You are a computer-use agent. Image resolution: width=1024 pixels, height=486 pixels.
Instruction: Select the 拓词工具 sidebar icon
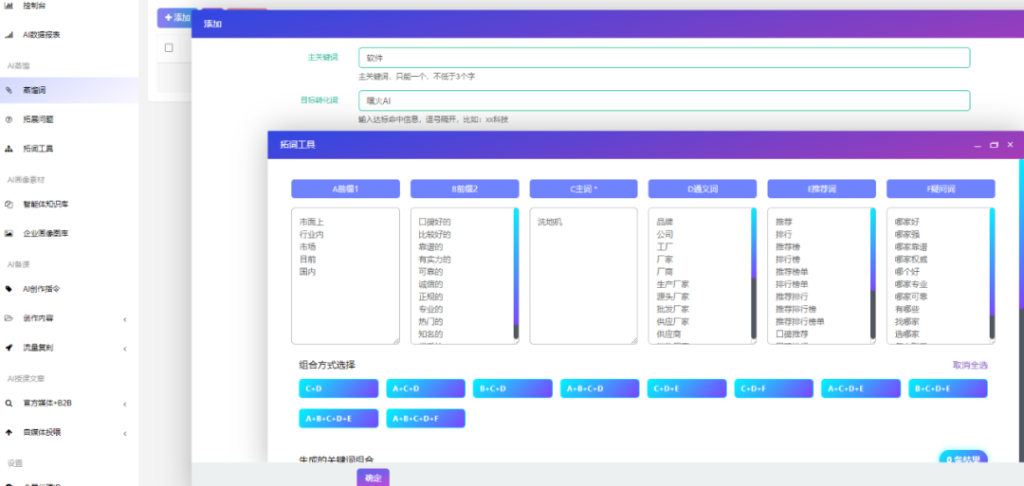tap(9, 148)
